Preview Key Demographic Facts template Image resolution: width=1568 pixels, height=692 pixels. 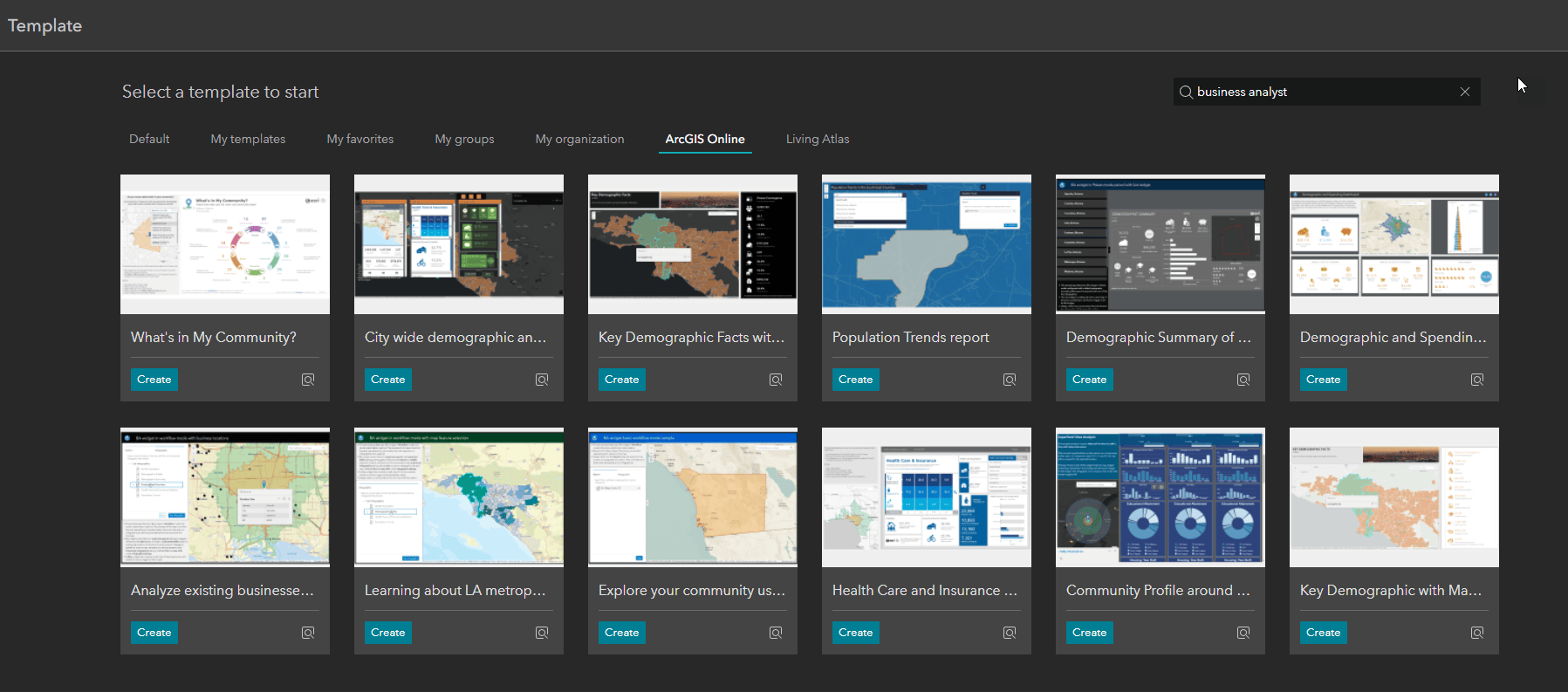click(x=776, y=380)
